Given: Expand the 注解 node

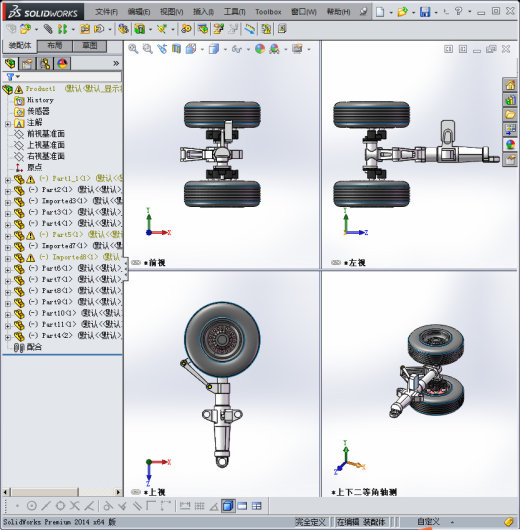Looking at the screenshot, I should tap(7, 124).
